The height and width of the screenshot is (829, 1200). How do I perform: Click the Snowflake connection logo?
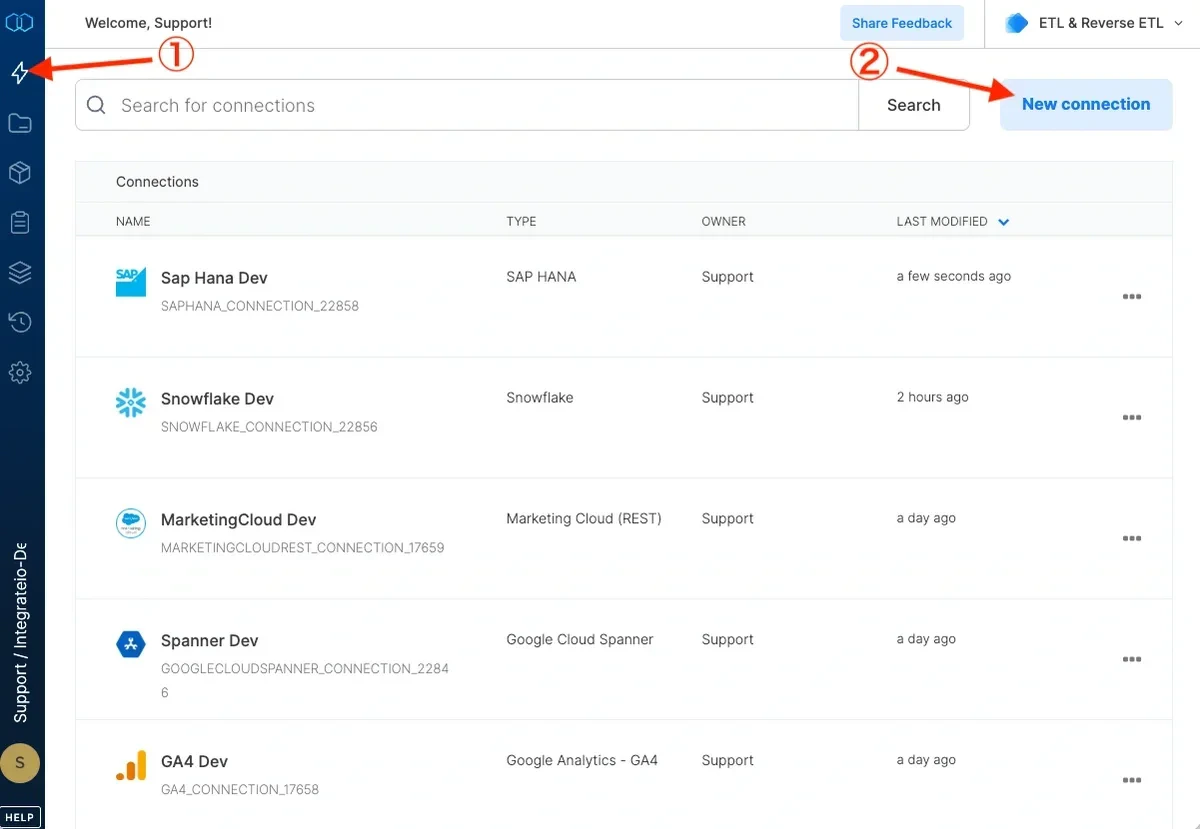tap(131, 403)
